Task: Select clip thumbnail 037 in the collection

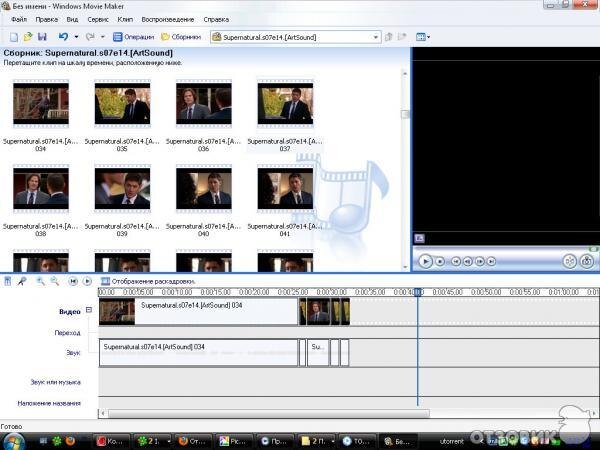Action: pyautogui.click(x=285, y=104)
